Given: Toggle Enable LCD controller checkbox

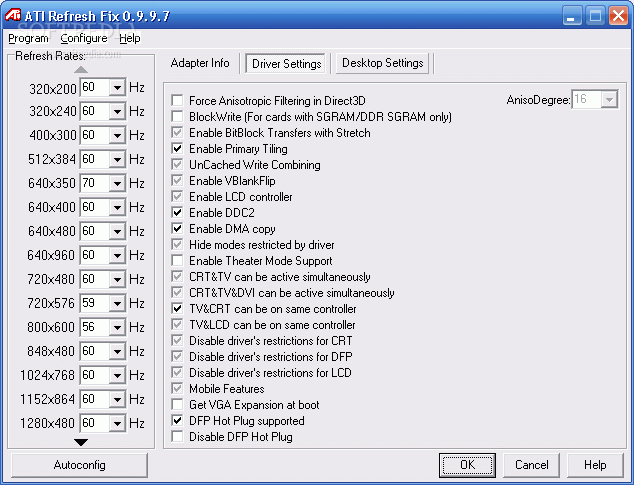Looking at the screenshot, I should [x=177, y=197].
